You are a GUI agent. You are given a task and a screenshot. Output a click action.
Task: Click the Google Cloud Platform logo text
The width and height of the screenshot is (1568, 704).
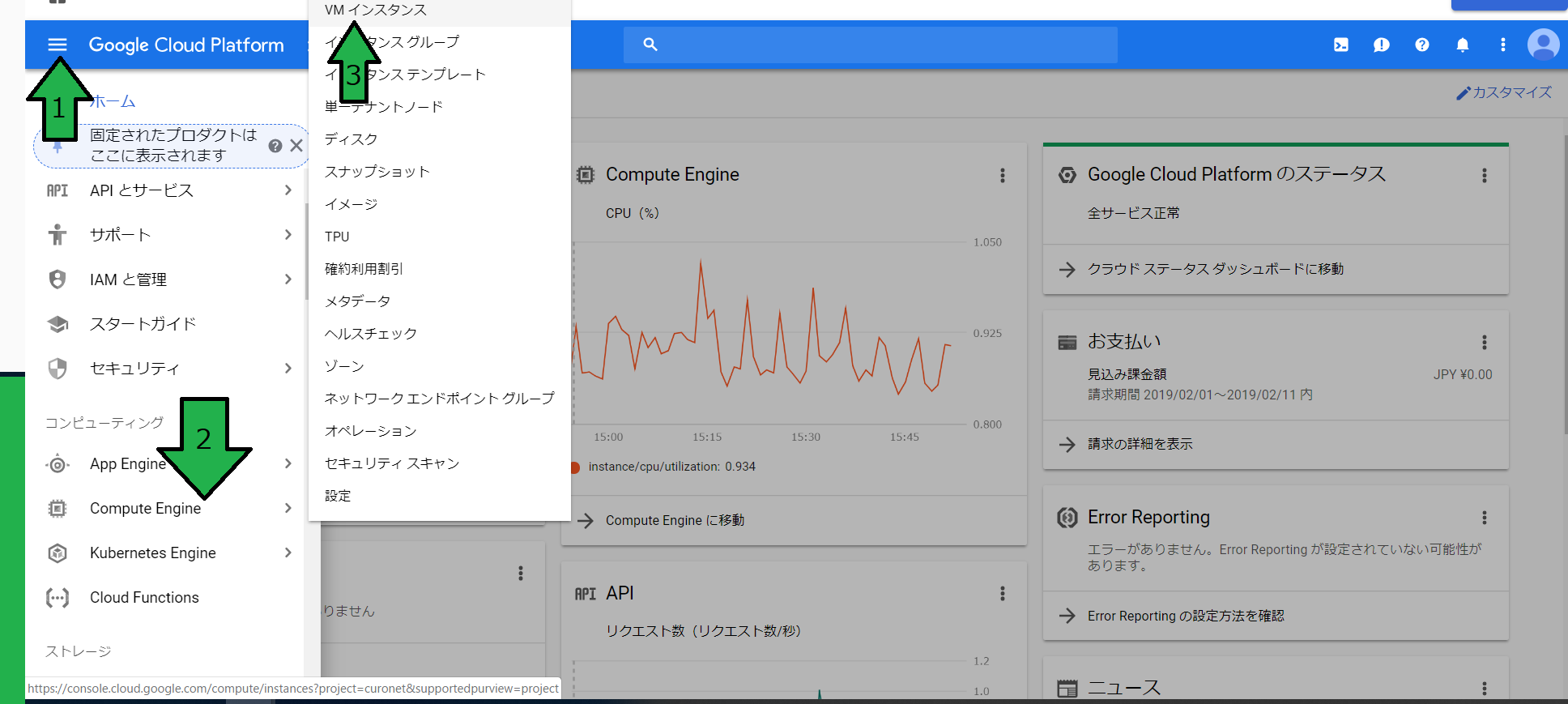pyautogui.click(x=186, y=45)
